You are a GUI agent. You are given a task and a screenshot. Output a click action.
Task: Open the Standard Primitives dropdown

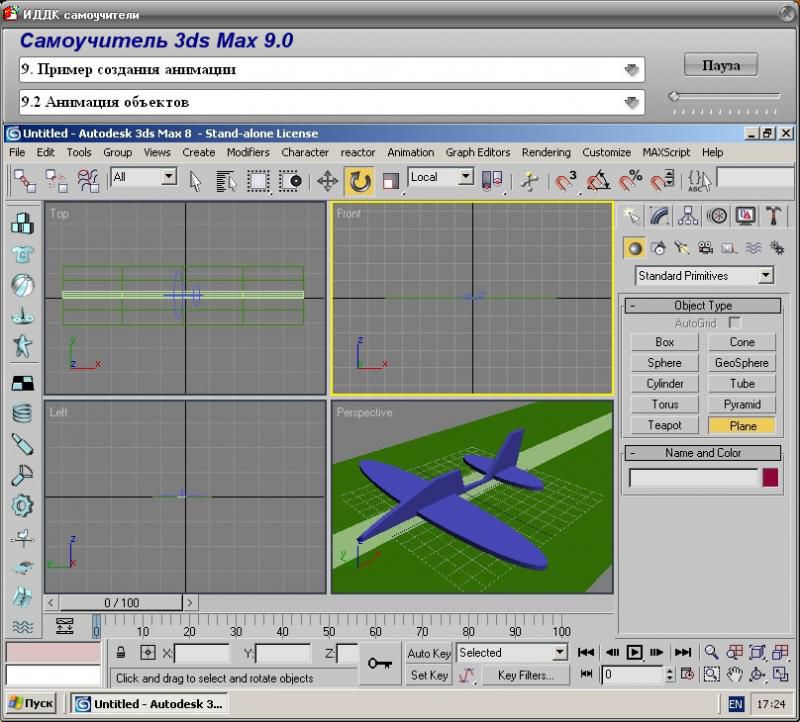pos(705,276)
